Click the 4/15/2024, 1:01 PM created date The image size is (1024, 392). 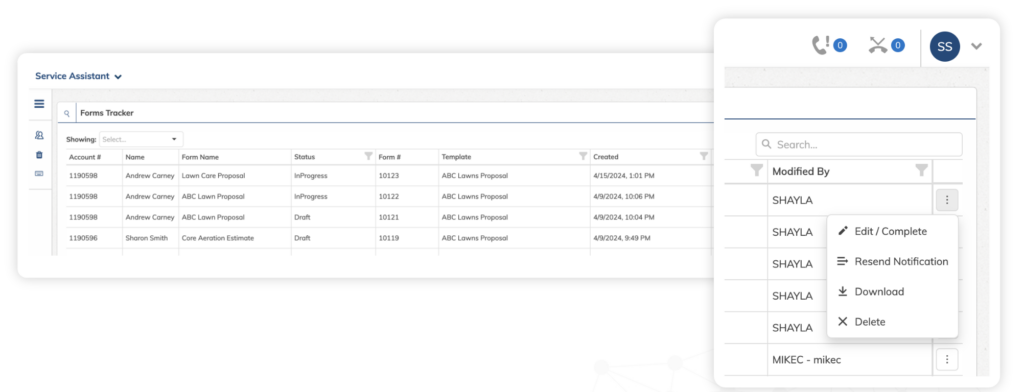coord(624,176)
